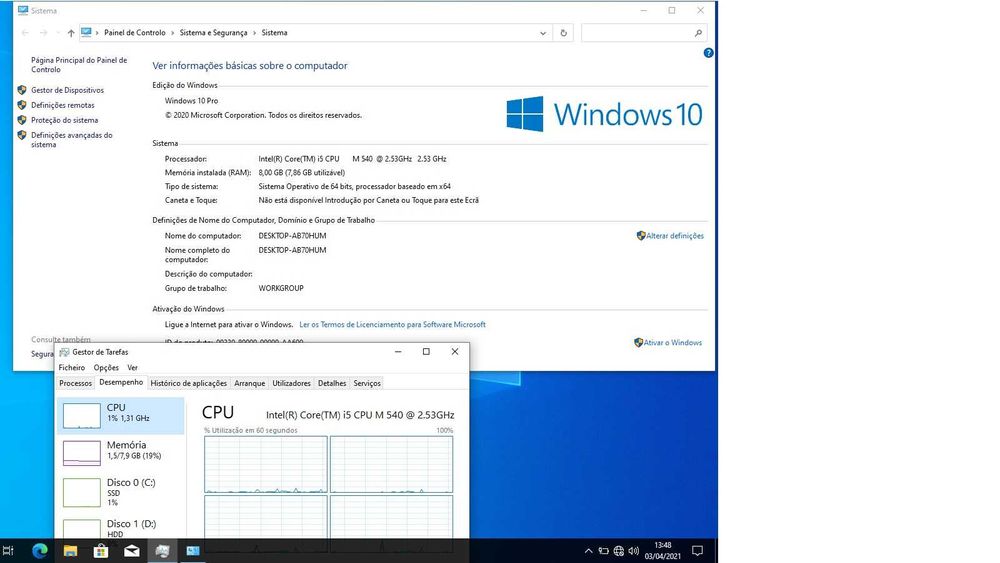Image resolution: width=1000 pixels, height=563 pixels.
Task: Open help in the Sistema window
Action: tap(709, 53)
